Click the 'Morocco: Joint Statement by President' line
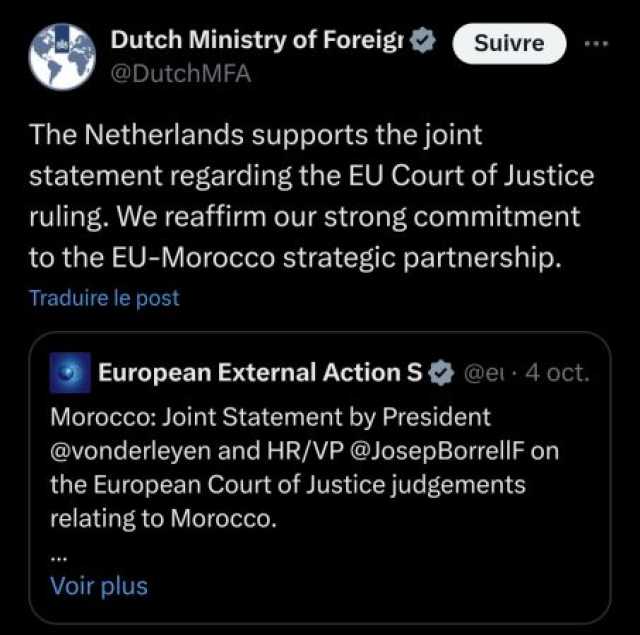The image size is (640, 635). (x=270, y=417)
